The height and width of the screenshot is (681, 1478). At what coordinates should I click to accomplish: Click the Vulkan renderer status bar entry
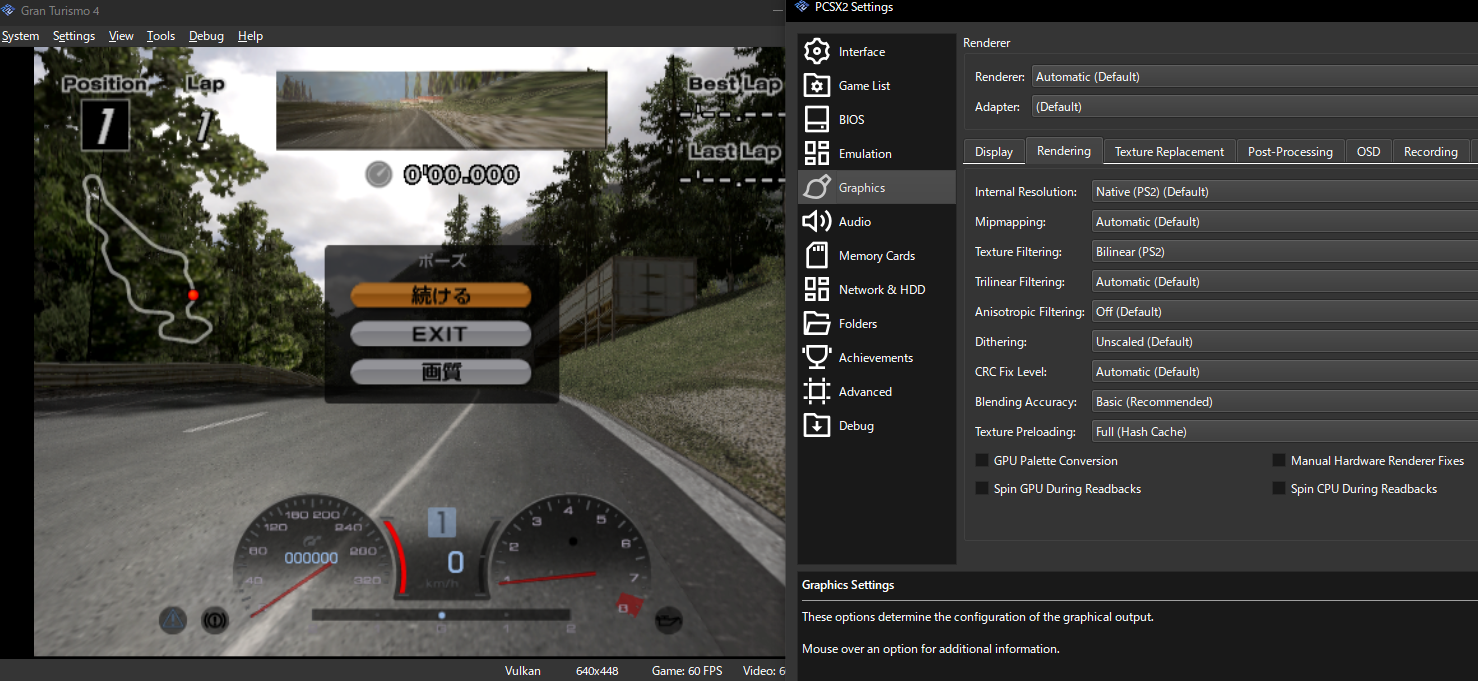click(x=523, y=671)
